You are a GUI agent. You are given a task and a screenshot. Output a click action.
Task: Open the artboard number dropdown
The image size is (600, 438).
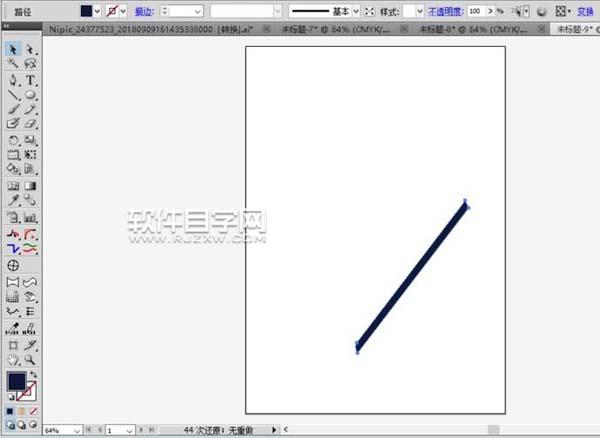pos(129,431)
